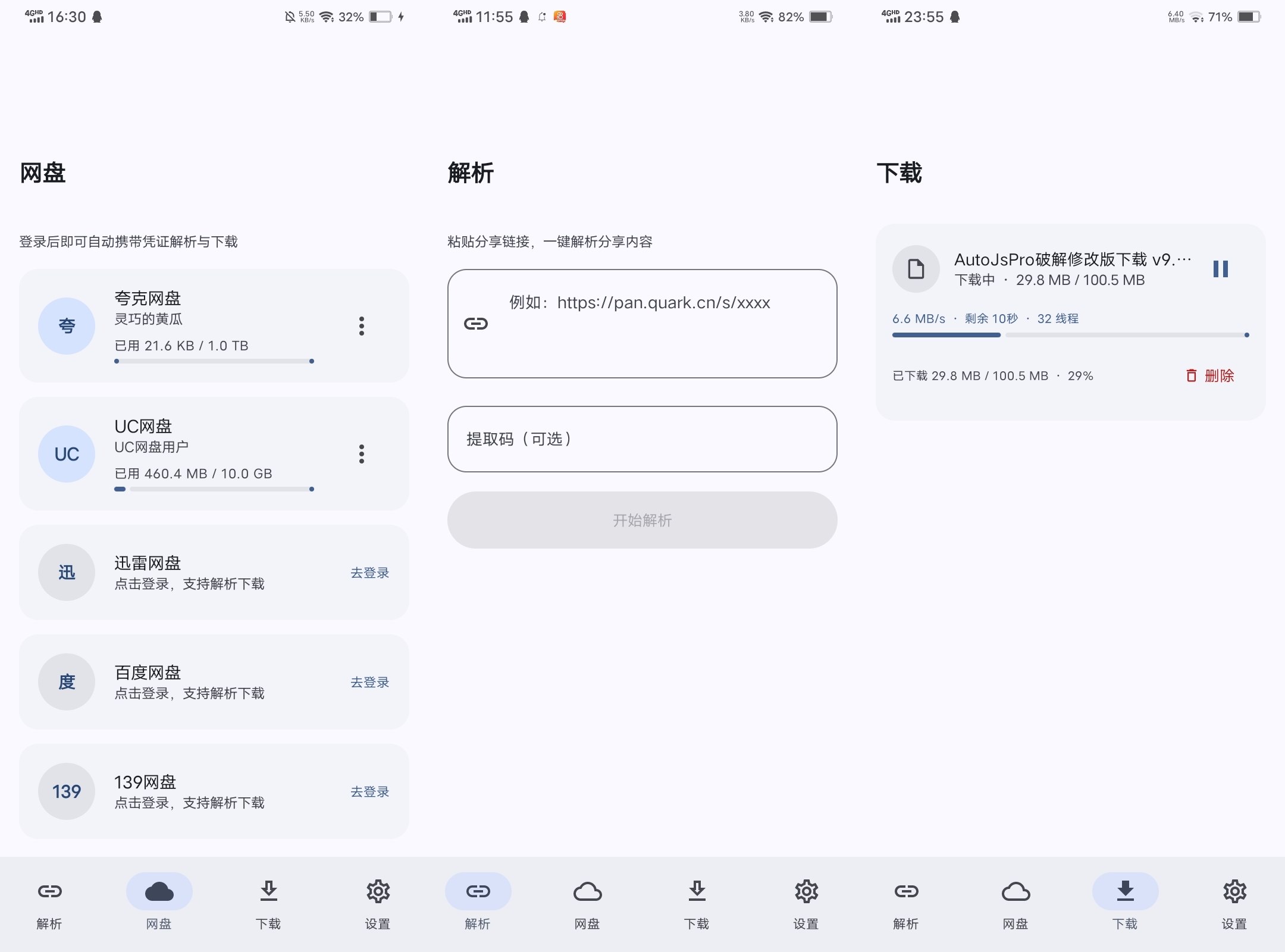Click the link icon in share link field

pyautogui.click(x=476, y=324)
